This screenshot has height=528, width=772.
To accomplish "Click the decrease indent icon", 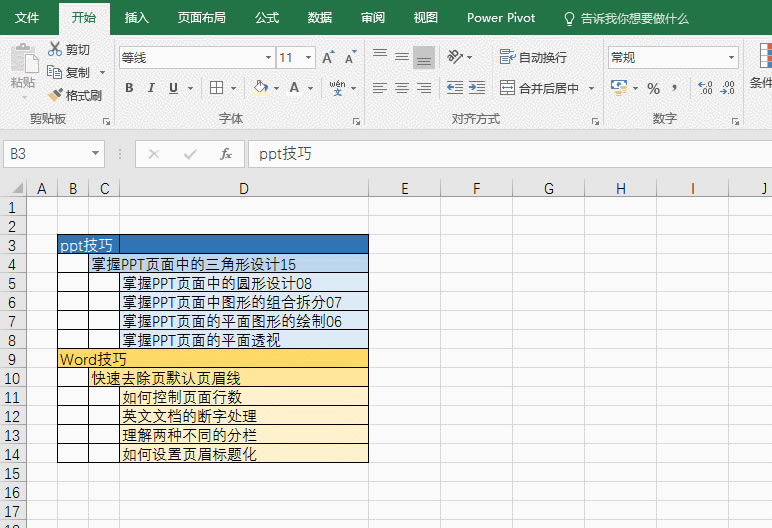I will coord(454,88).
